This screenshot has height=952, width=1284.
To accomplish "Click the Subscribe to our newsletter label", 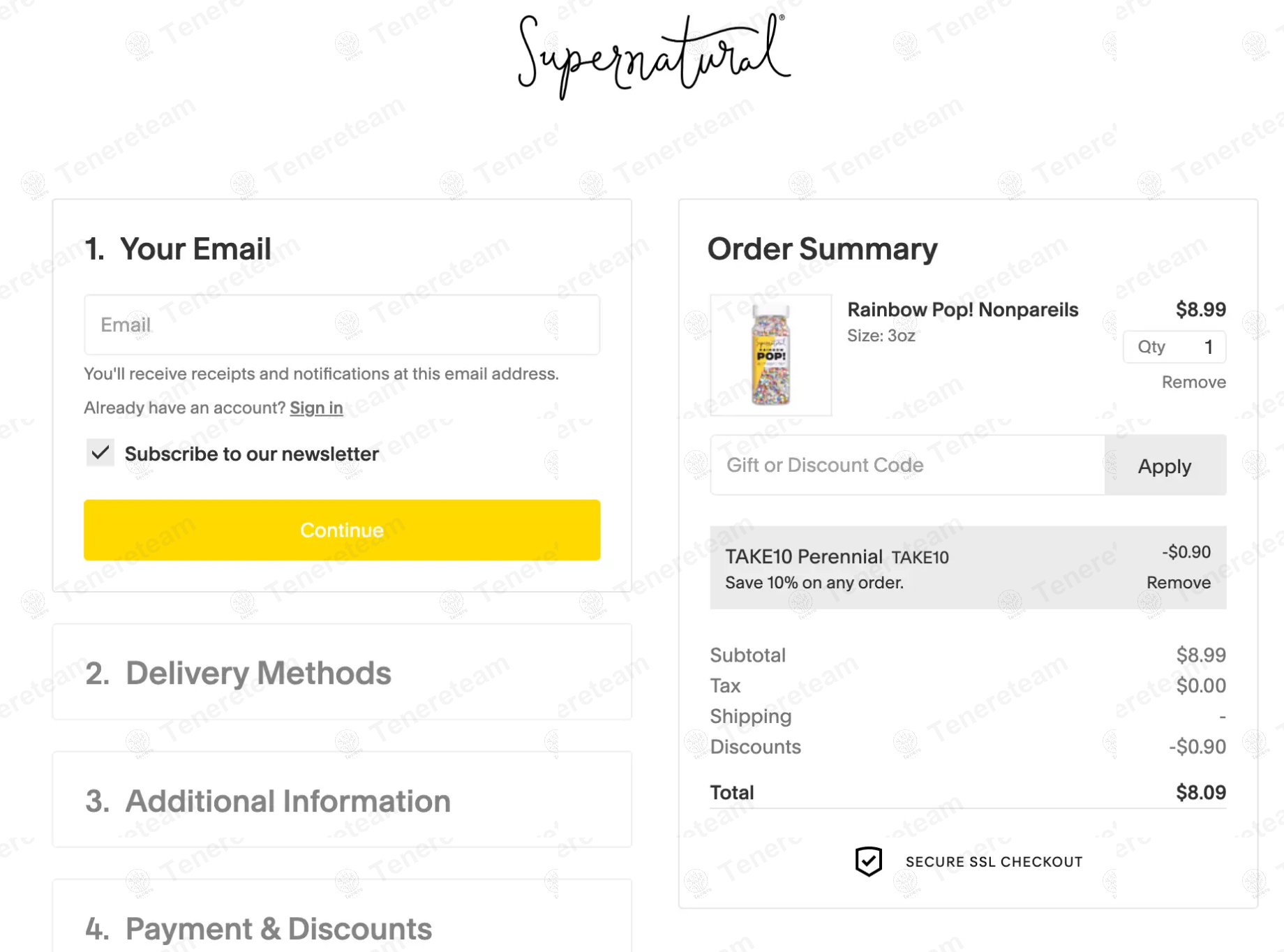I will (x=251, y=454).
